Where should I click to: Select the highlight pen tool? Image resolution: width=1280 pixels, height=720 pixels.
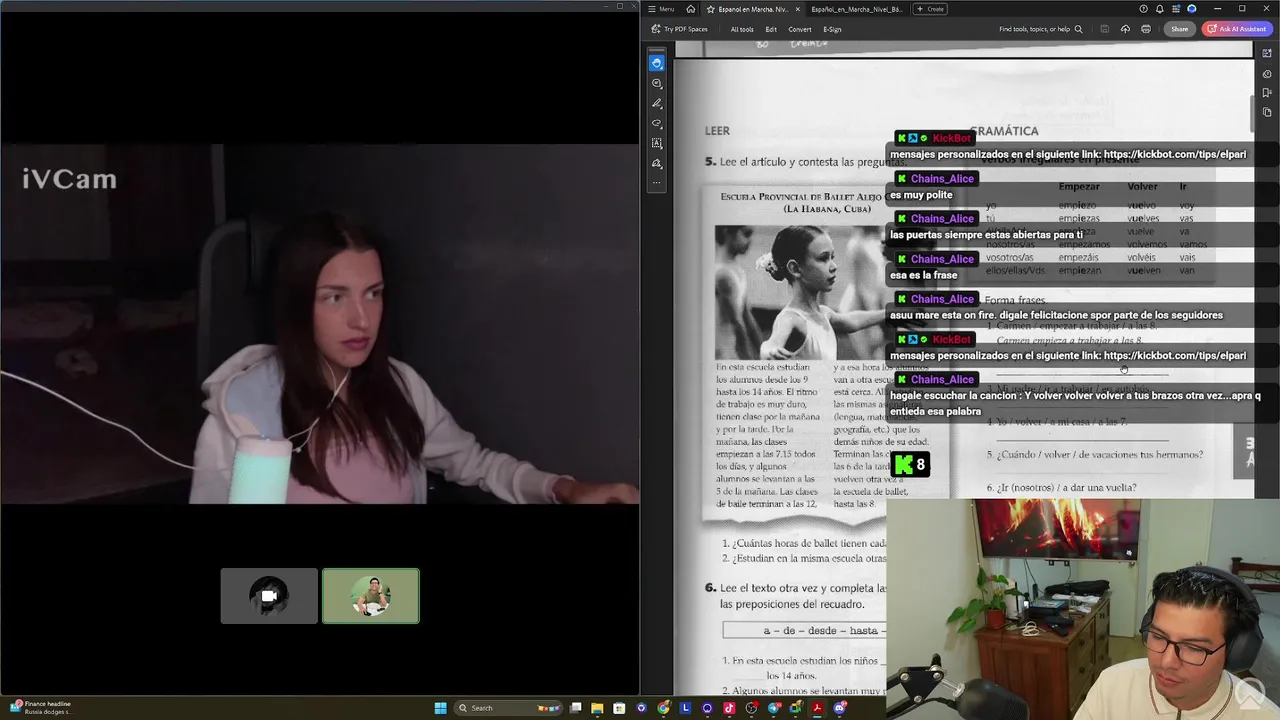(x=657, y=103)
